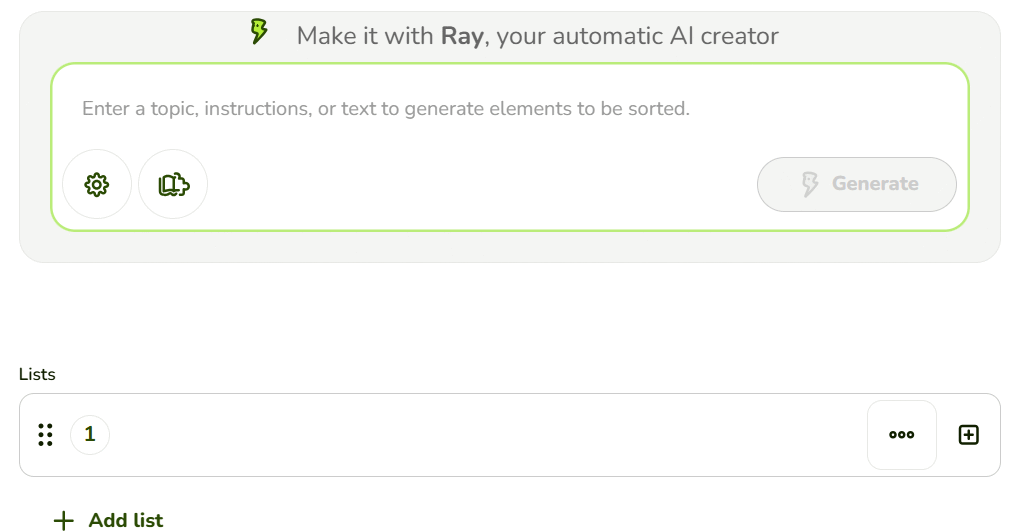Image resolution: width=1015 pixels, height=531 pixels.
Task: Click the Ray lightning bolt logo
Action: pyautogui.click(x=259, y=31)
